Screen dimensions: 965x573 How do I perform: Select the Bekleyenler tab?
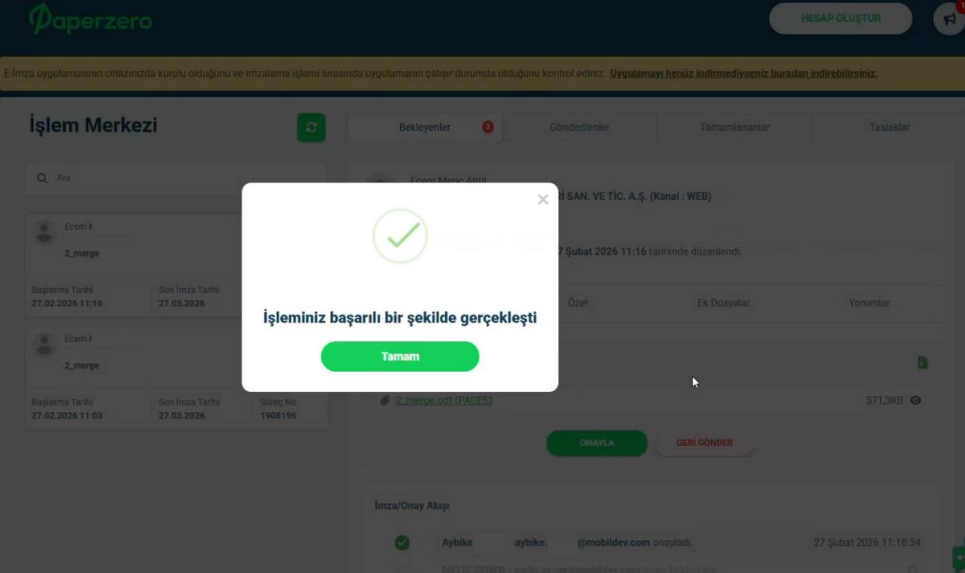(x=425, y=127)
